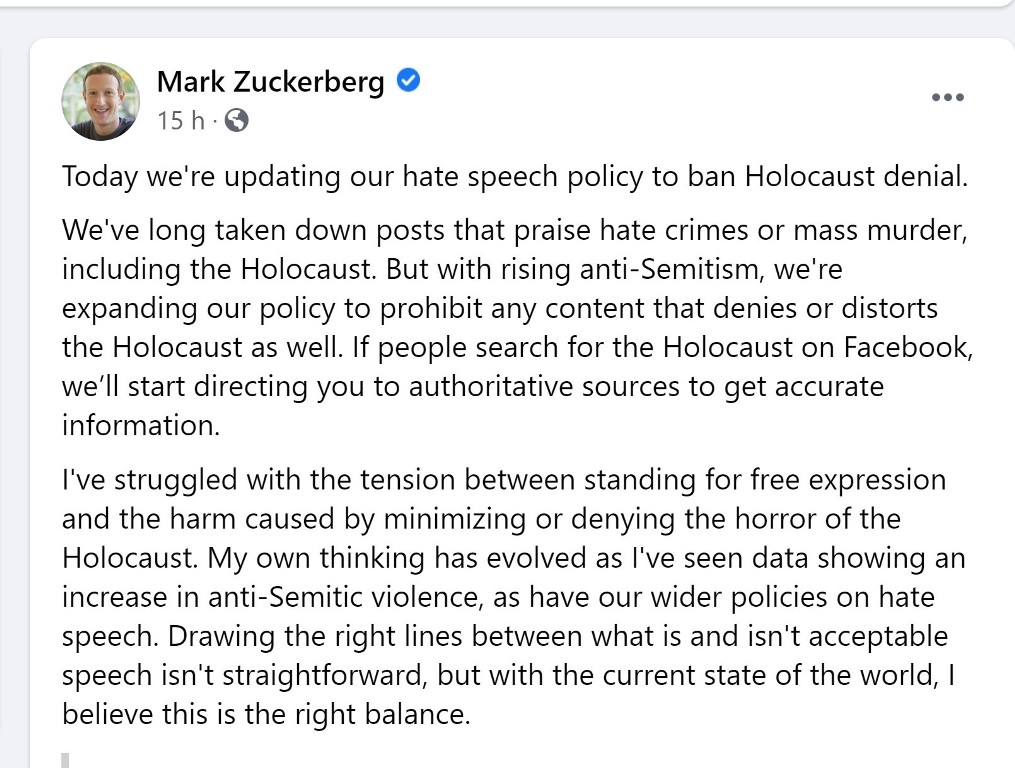1015x768 pixels.
Task: Open the post options three-dot menu
Action: click(x=948, y=97)
